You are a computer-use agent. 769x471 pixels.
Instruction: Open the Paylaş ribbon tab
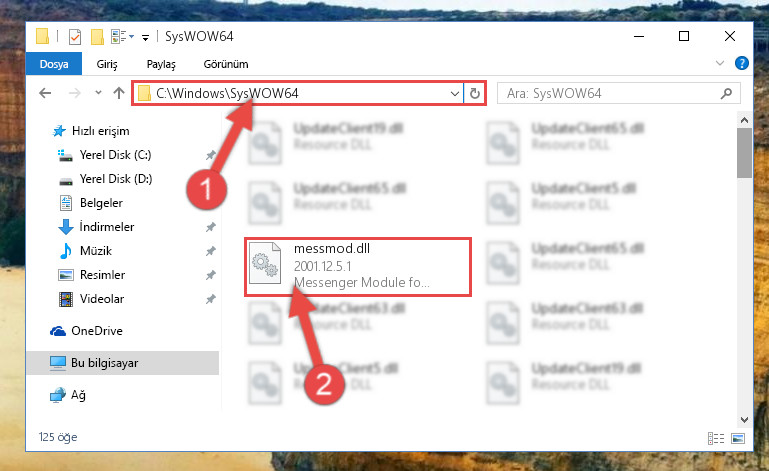tap(161, 64)
